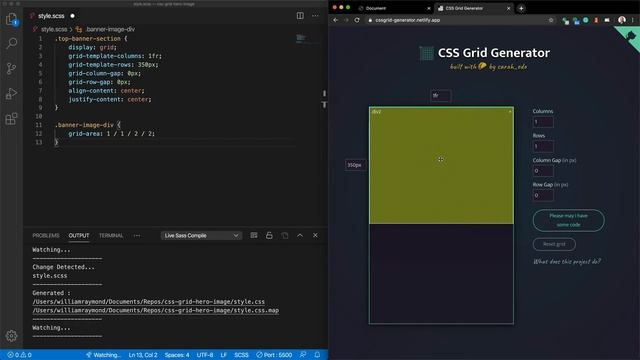The image size is (640, 360).
Task: Open the Source Control view
Action: [11, 69]
